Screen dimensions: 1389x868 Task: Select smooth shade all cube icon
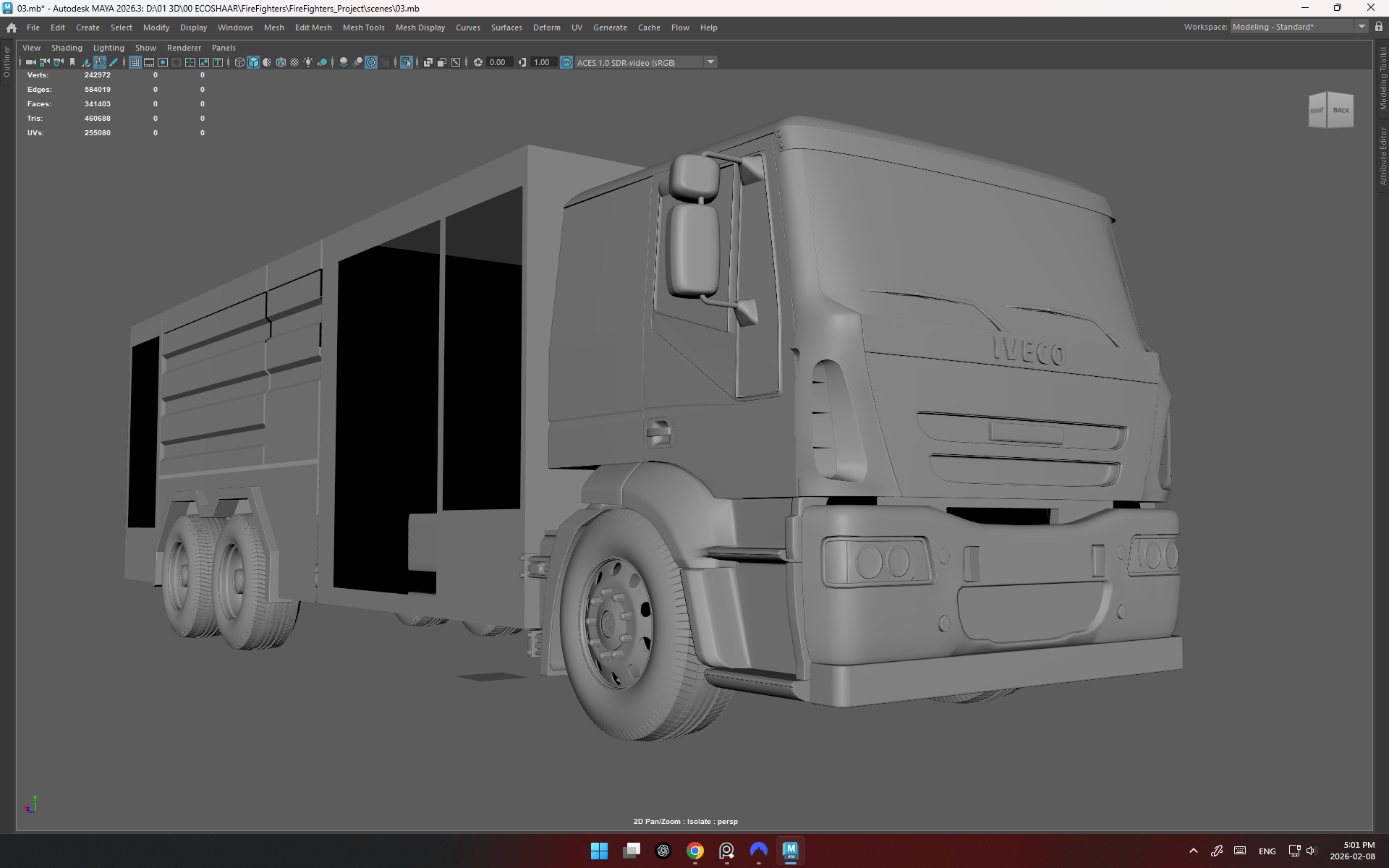253,62
